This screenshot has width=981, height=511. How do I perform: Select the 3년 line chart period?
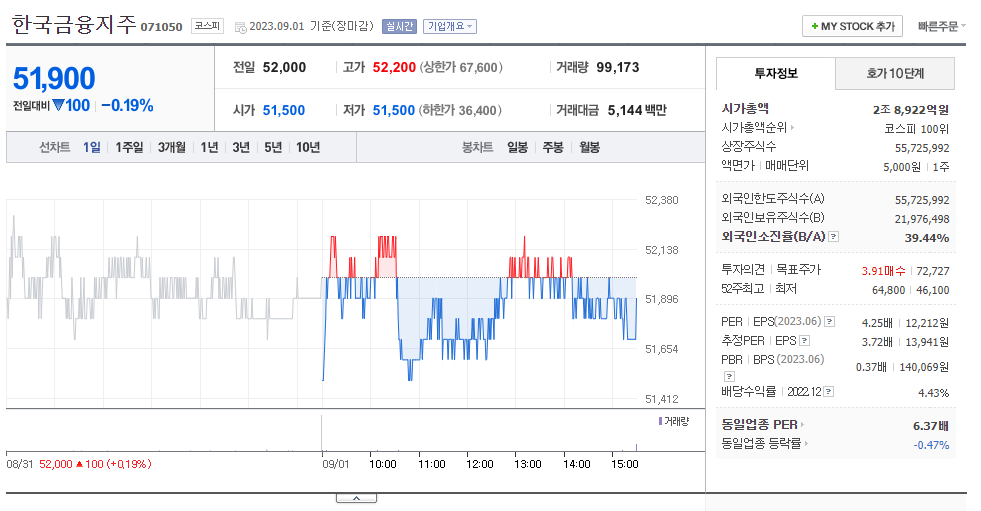[x=241, y=147]
